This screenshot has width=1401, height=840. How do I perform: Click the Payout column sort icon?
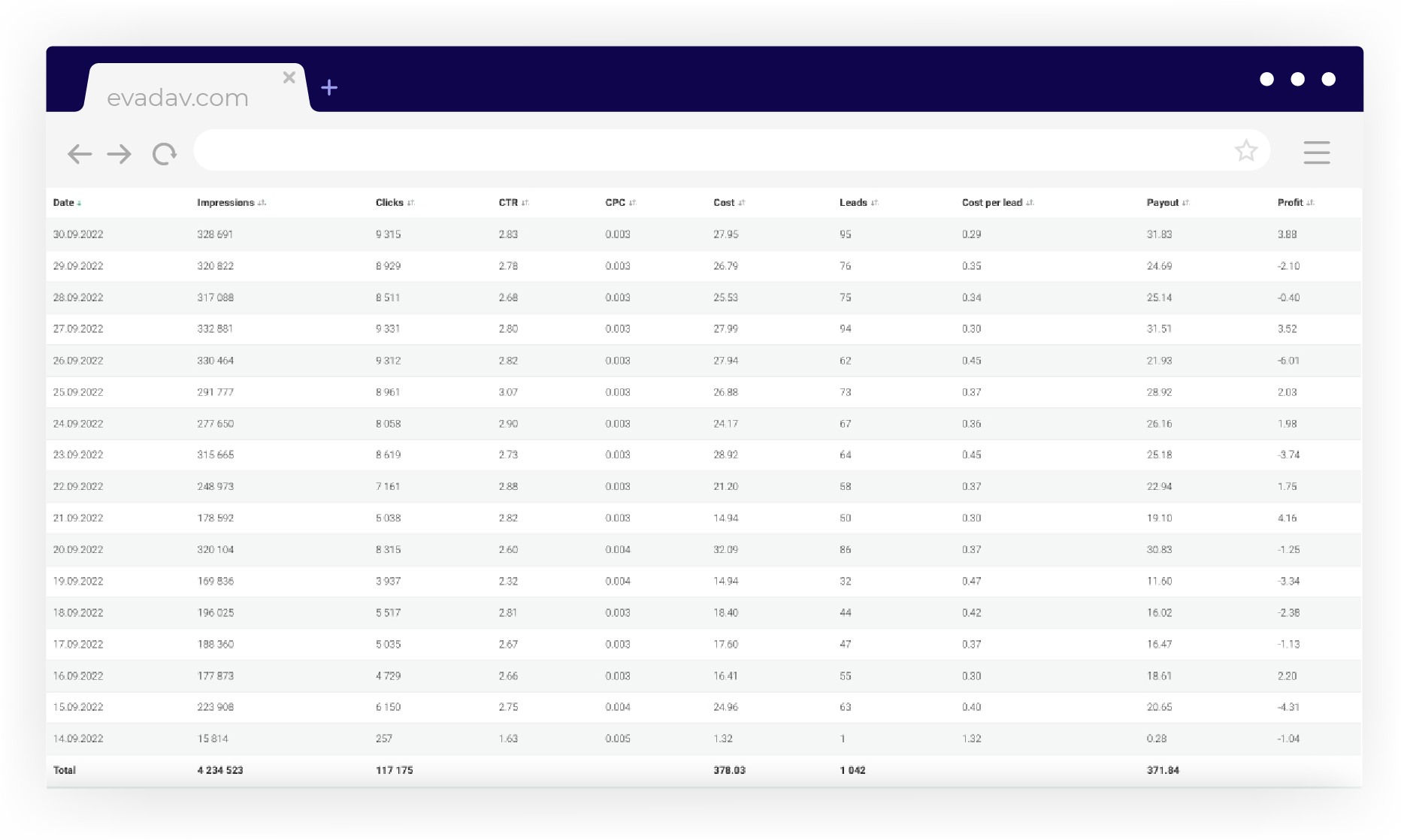click(x=1186, y=203)
